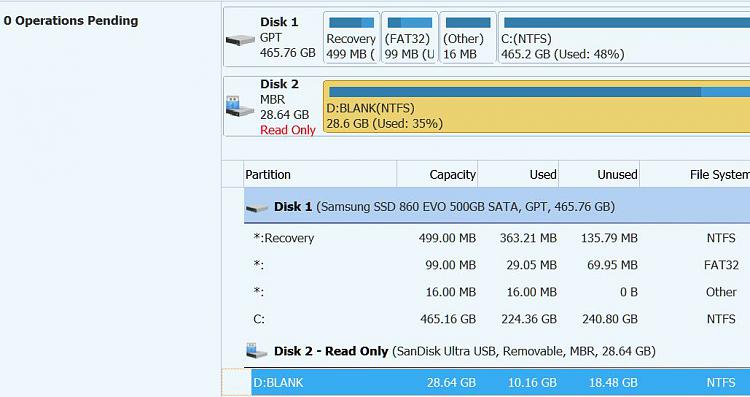The image size is (750, 397).
Task: Click the 18.48 GB unused value of D:BLANK
Action: tap(613, 383)
